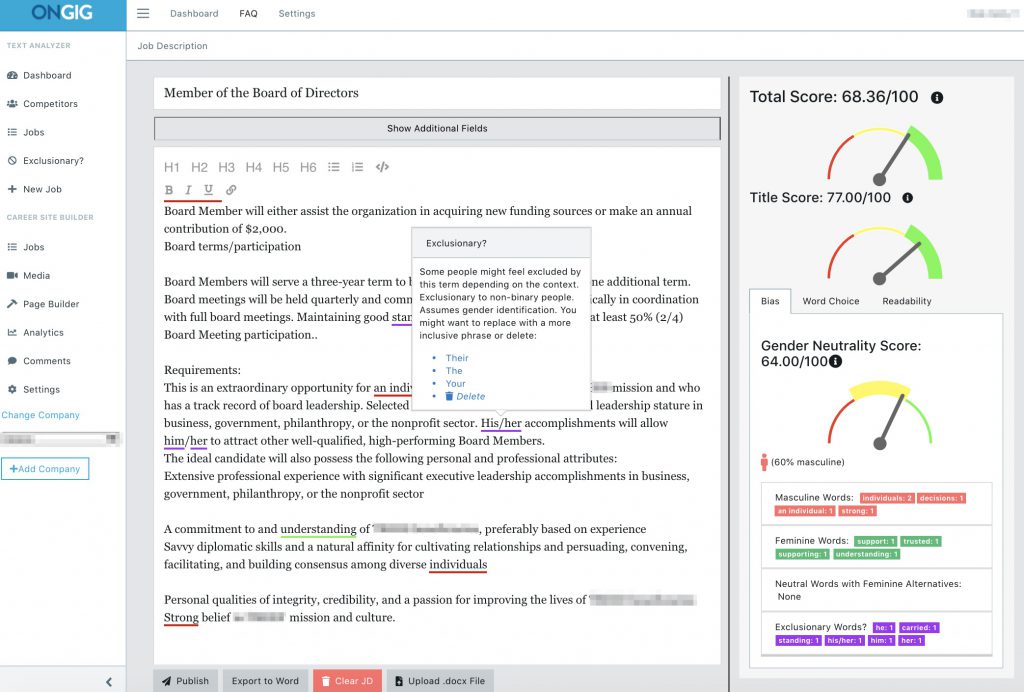Toggle italic formatting

(x=188, y=190)
